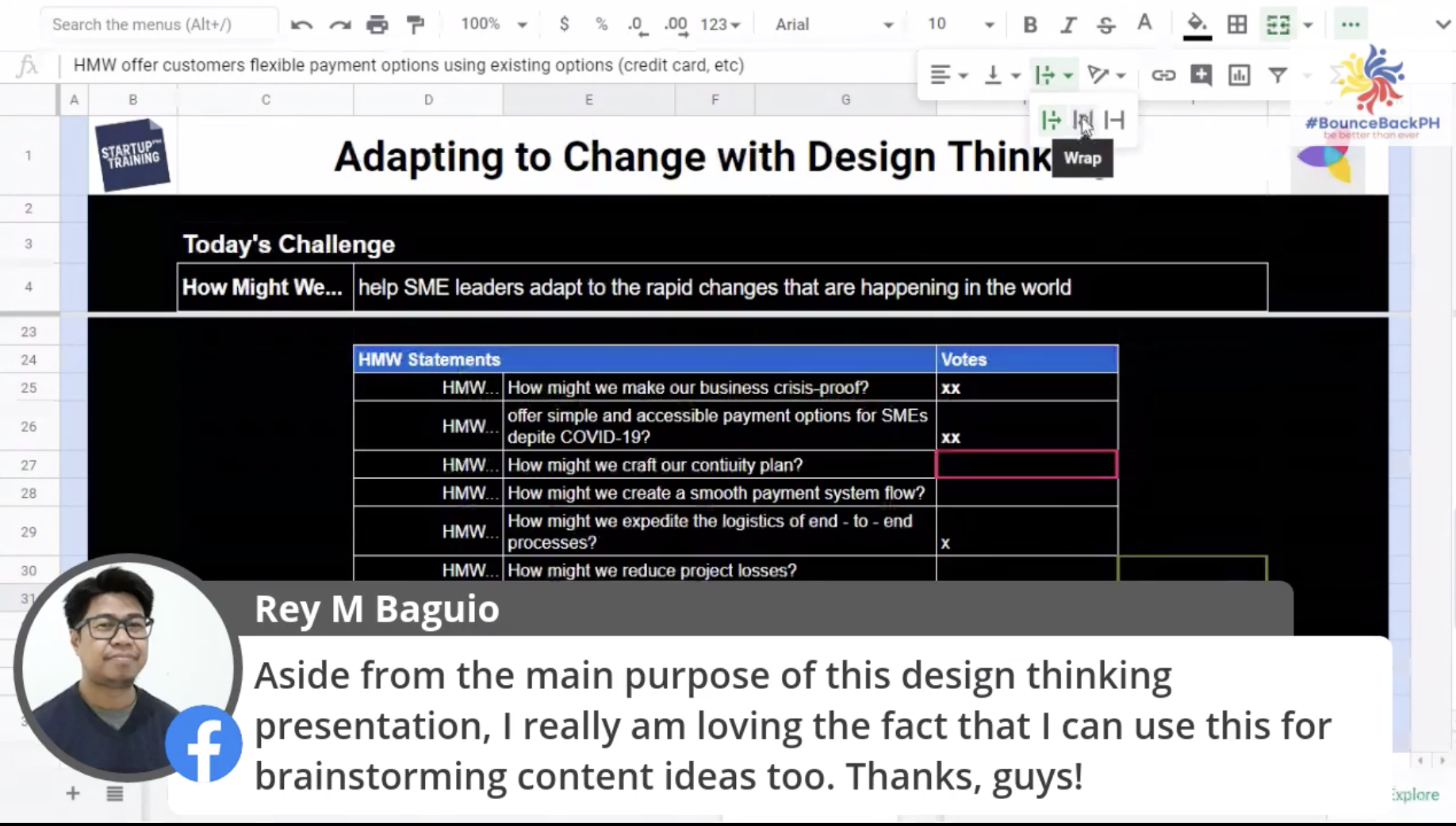The height and width of the screenshot is (826, 1456).
Task: Format as currency with dollar icon
Action: tap(564, 24)
